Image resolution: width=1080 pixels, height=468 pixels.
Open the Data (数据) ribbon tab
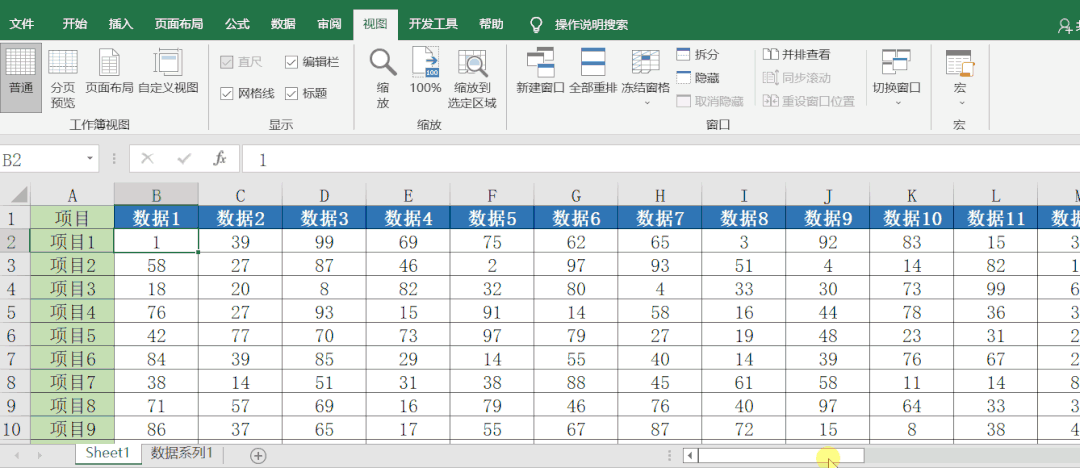point(283,24)
